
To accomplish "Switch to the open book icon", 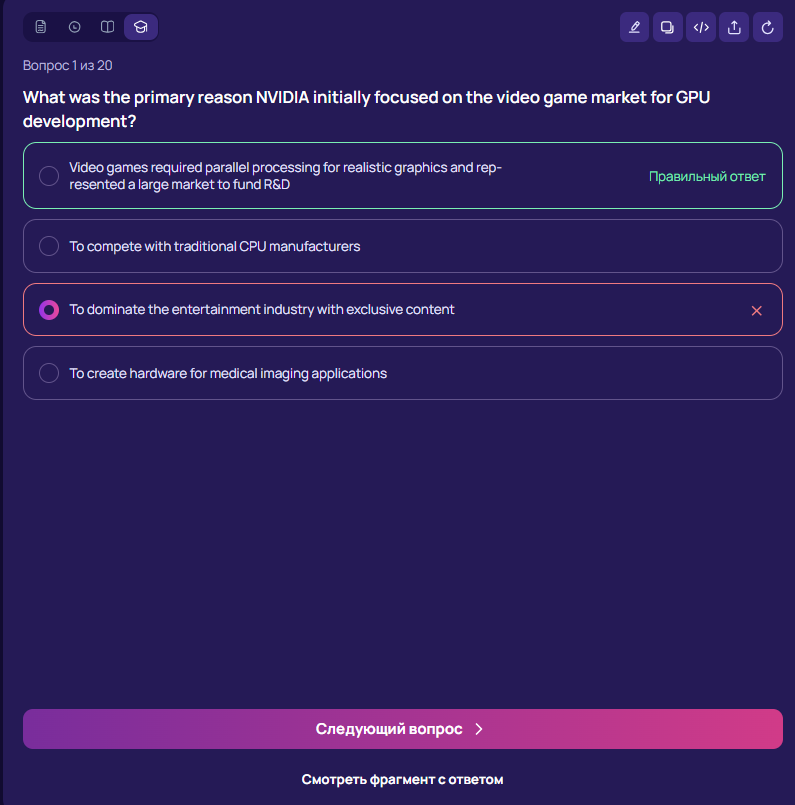I will (107, 27).
